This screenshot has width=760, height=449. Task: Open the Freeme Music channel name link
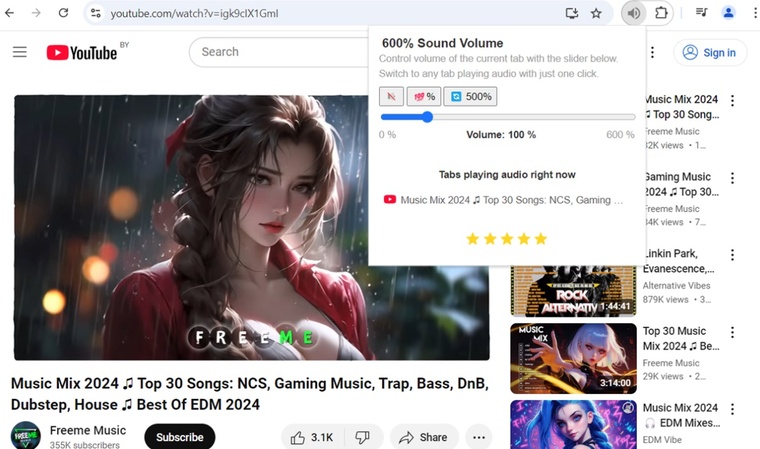(88, 430)
